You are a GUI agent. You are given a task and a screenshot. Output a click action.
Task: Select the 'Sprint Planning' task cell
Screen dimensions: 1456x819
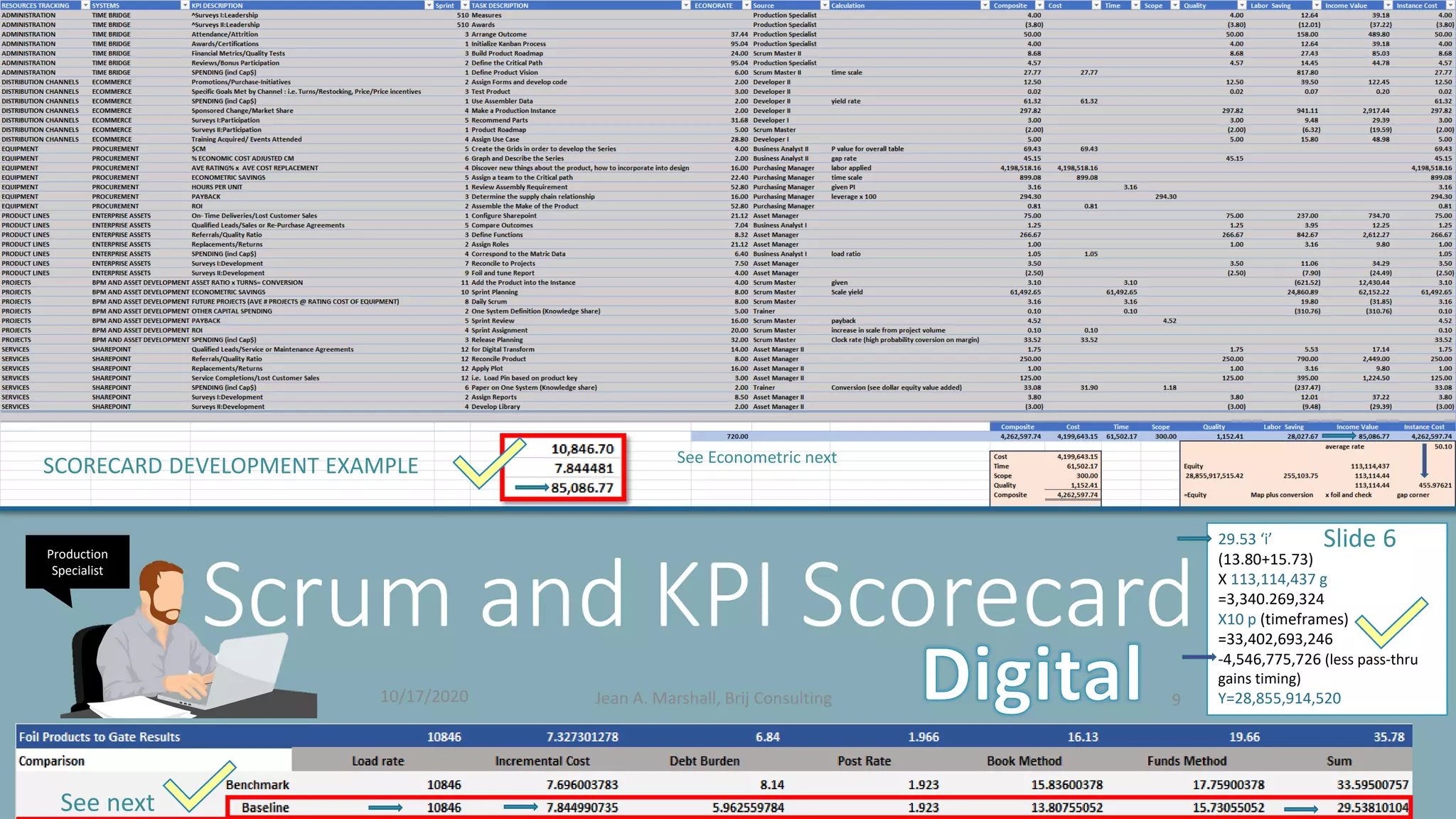click(x=494, y=292)
